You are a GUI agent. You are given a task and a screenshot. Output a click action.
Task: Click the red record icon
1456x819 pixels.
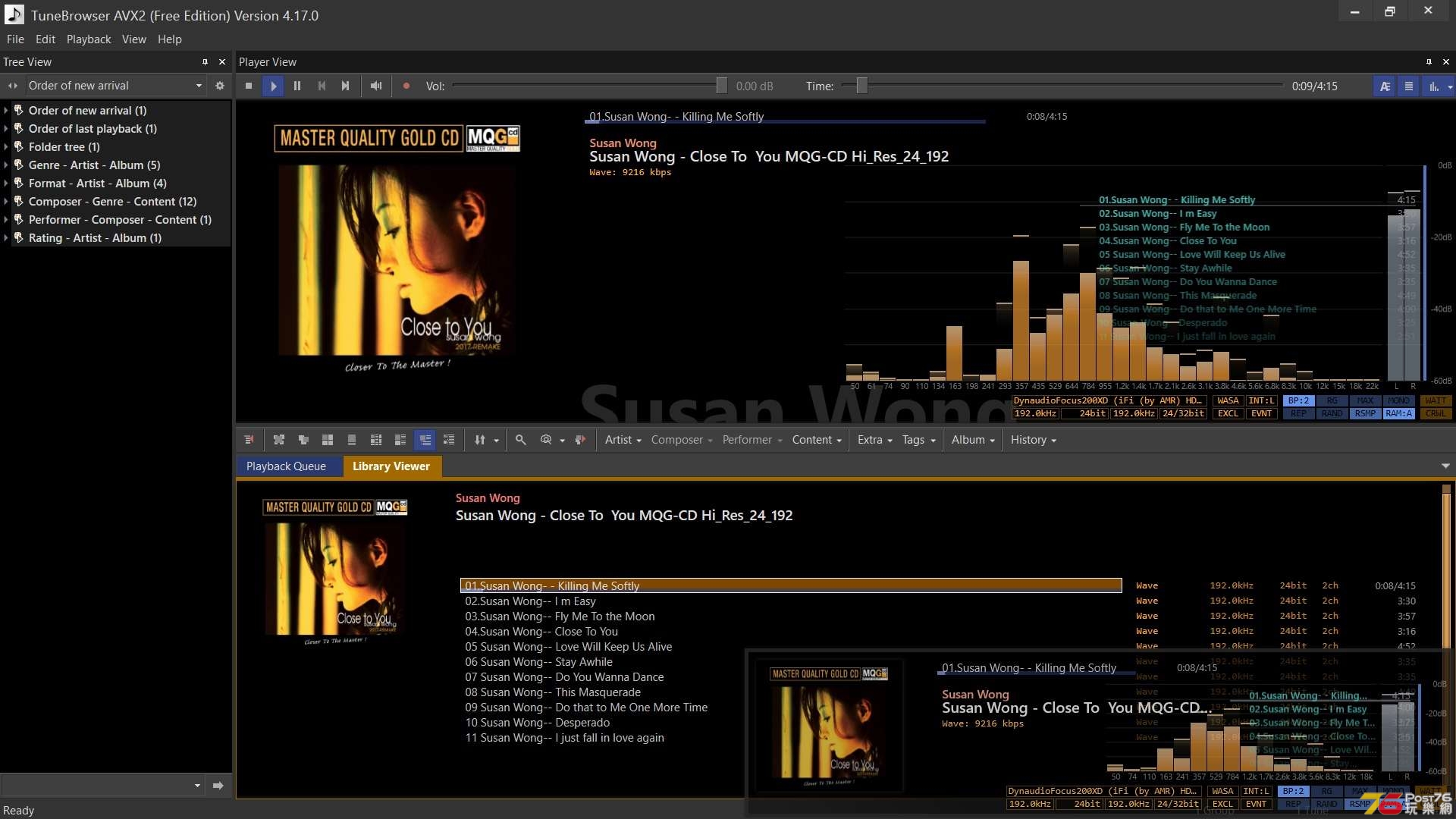(406, 86)
